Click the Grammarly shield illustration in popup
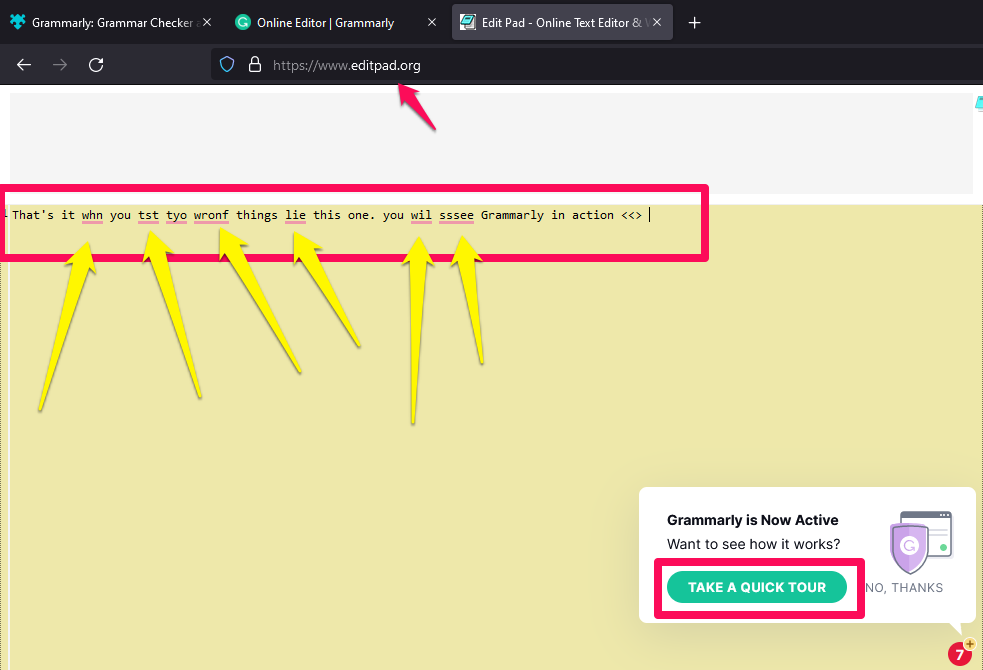 click(x=921, y=543)
